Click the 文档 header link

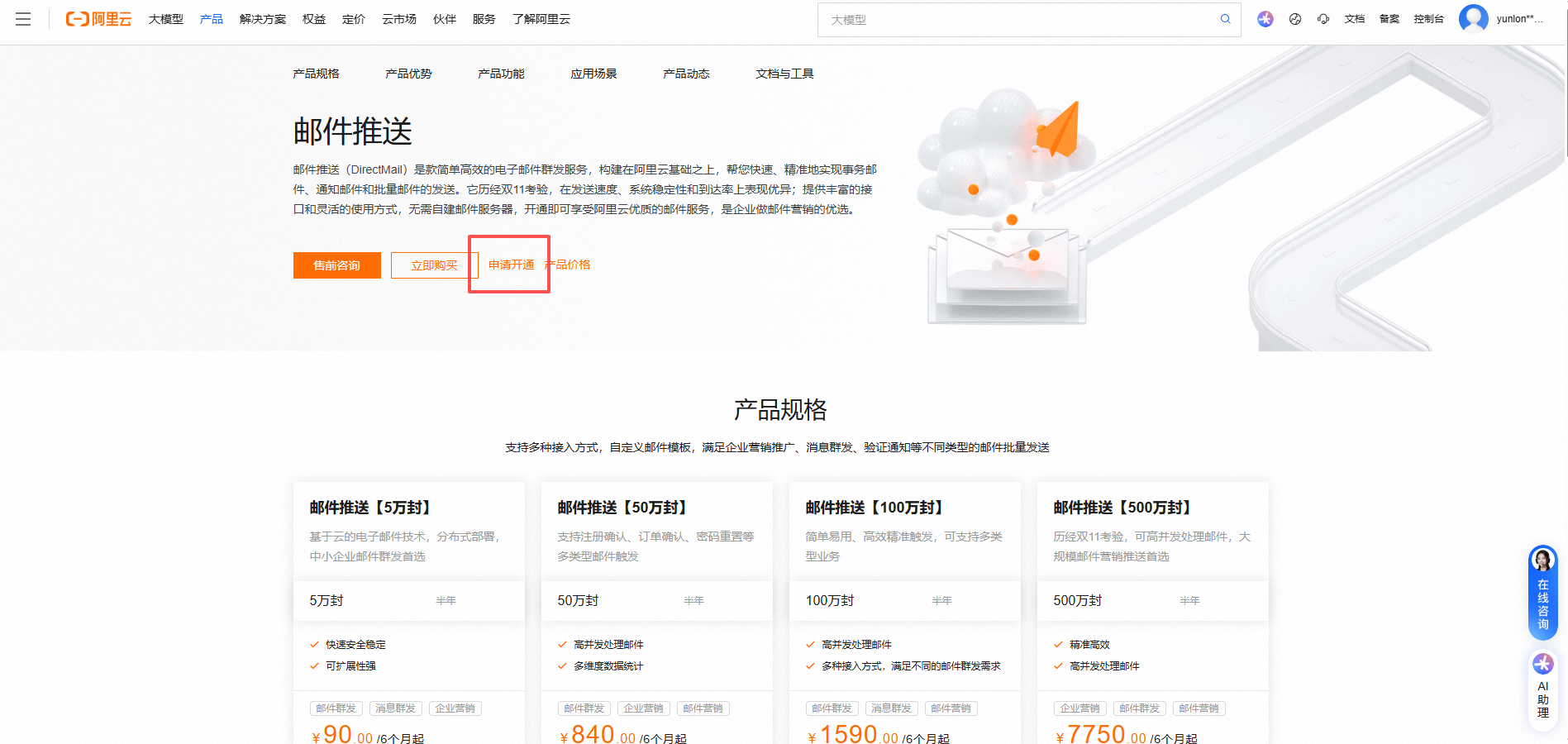1355,19
